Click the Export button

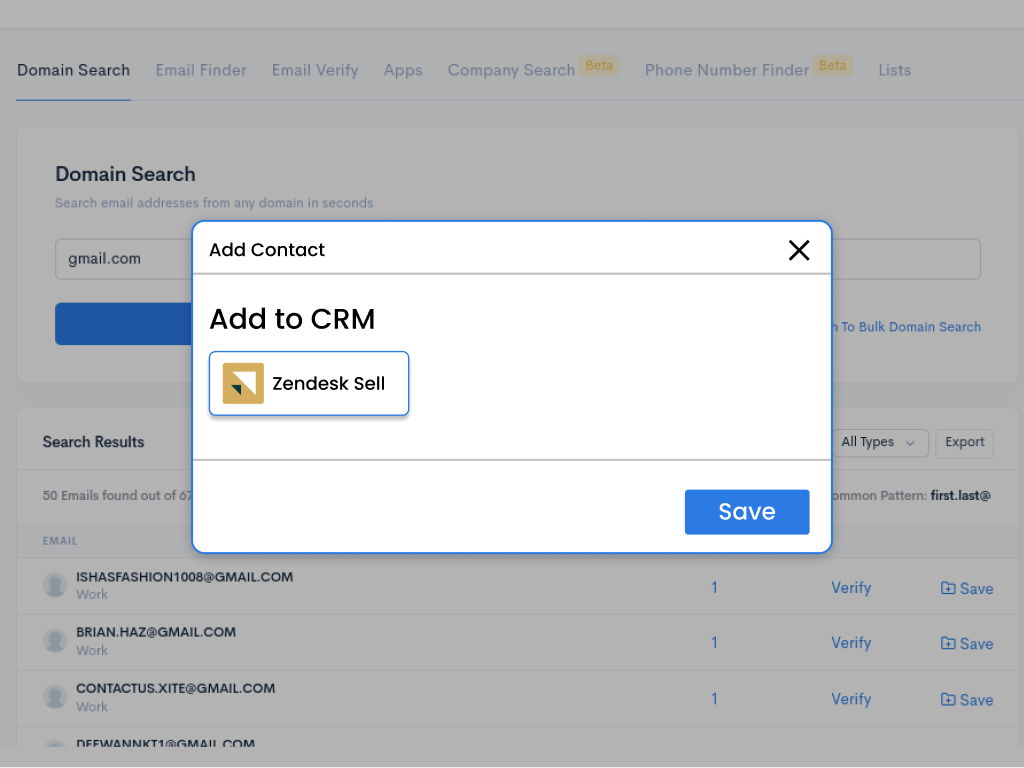point(964,442)
